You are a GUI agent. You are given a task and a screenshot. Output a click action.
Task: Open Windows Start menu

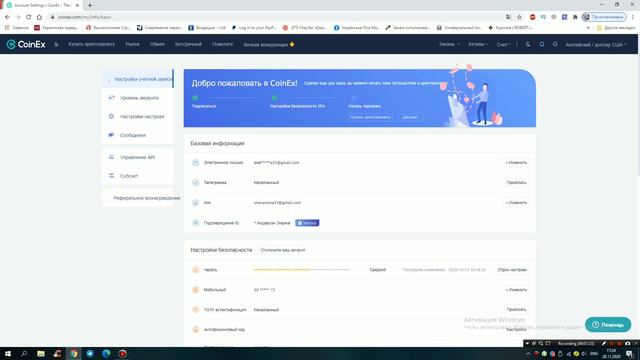(x=8, y=353)
